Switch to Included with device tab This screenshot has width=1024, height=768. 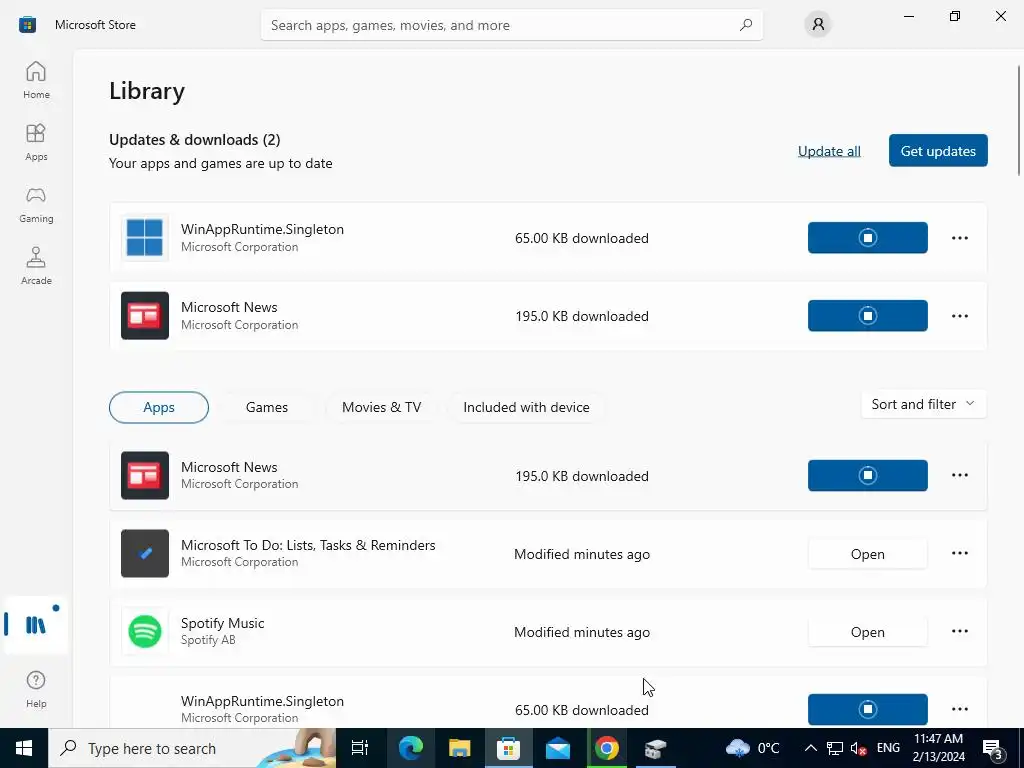click(526, 408)
